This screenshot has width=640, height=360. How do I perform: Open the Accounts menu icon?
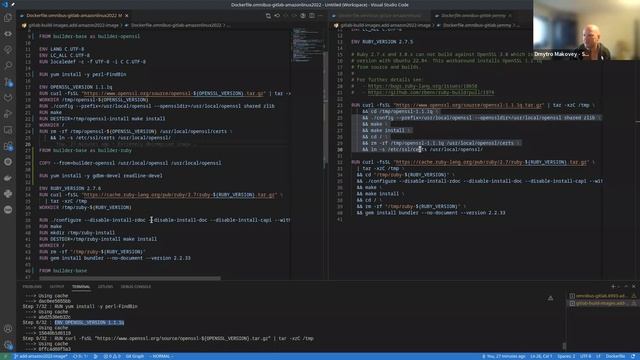(8, 329)
